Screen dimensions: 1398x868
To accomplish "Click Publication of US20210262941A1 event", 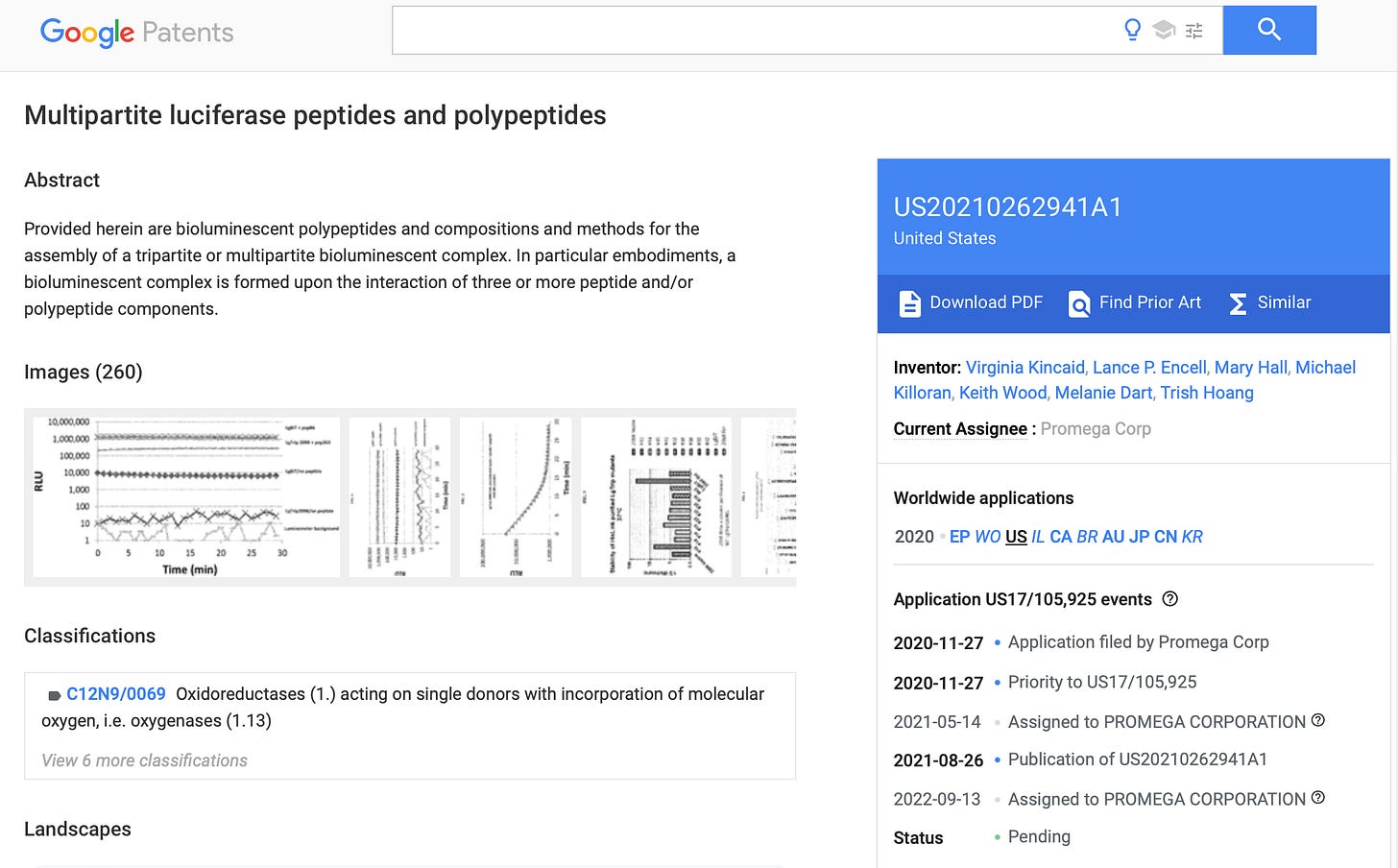I will pos(1138,759).
